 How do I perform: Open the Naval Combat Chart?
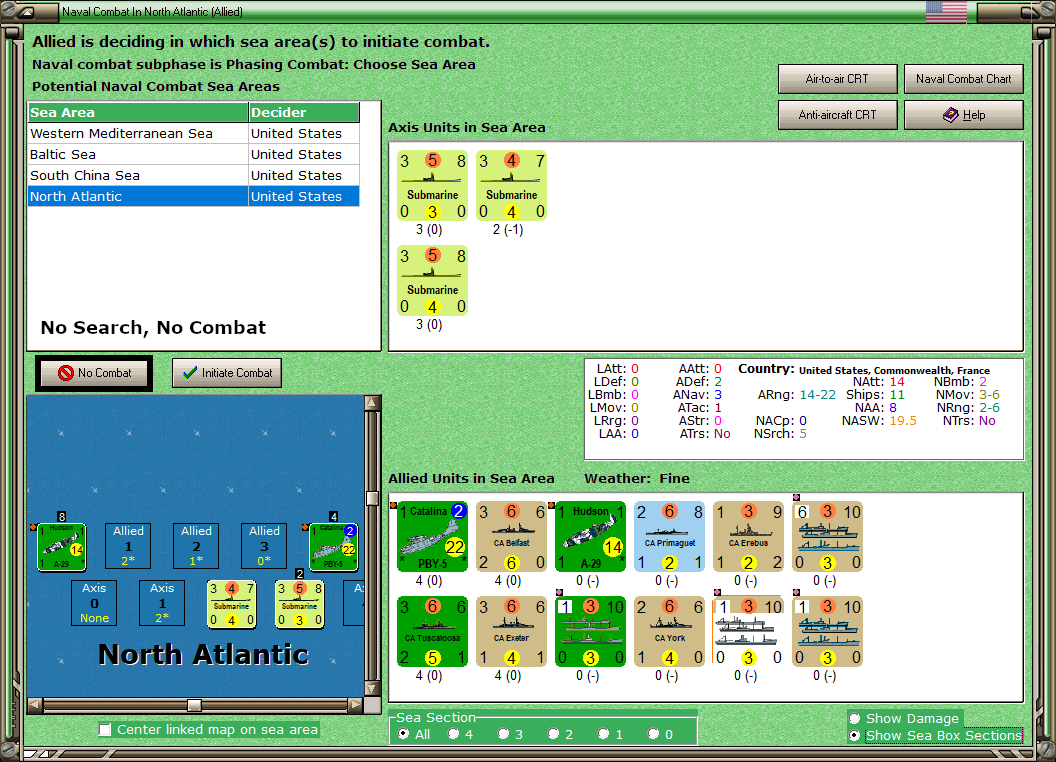[963, 79]
